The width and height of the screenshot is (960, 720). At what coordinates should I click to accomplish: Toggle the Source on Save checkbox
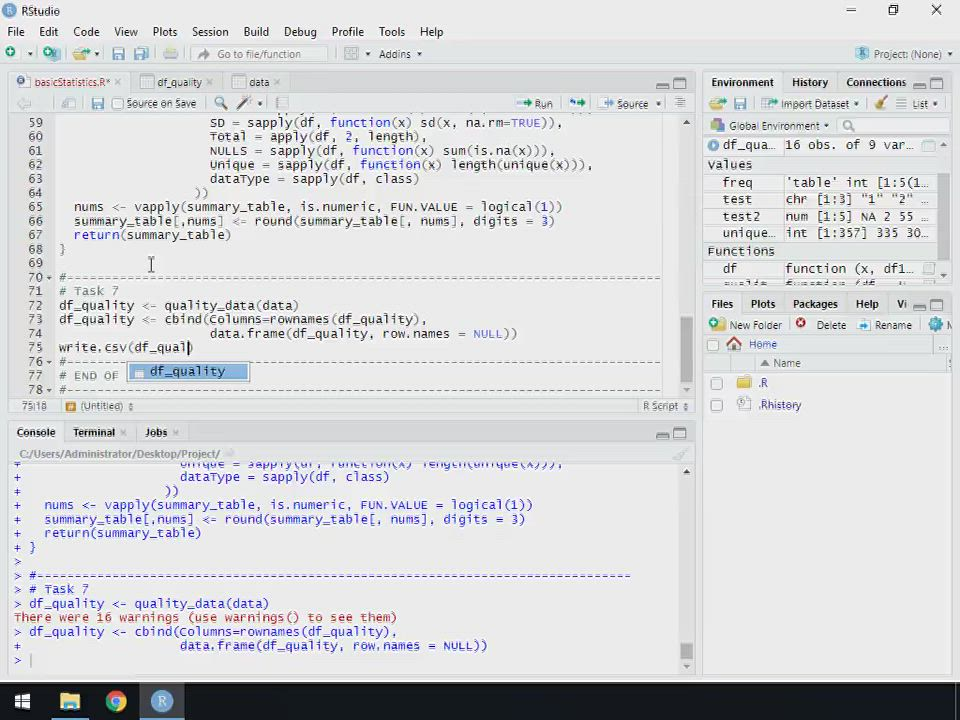point(118,103)
